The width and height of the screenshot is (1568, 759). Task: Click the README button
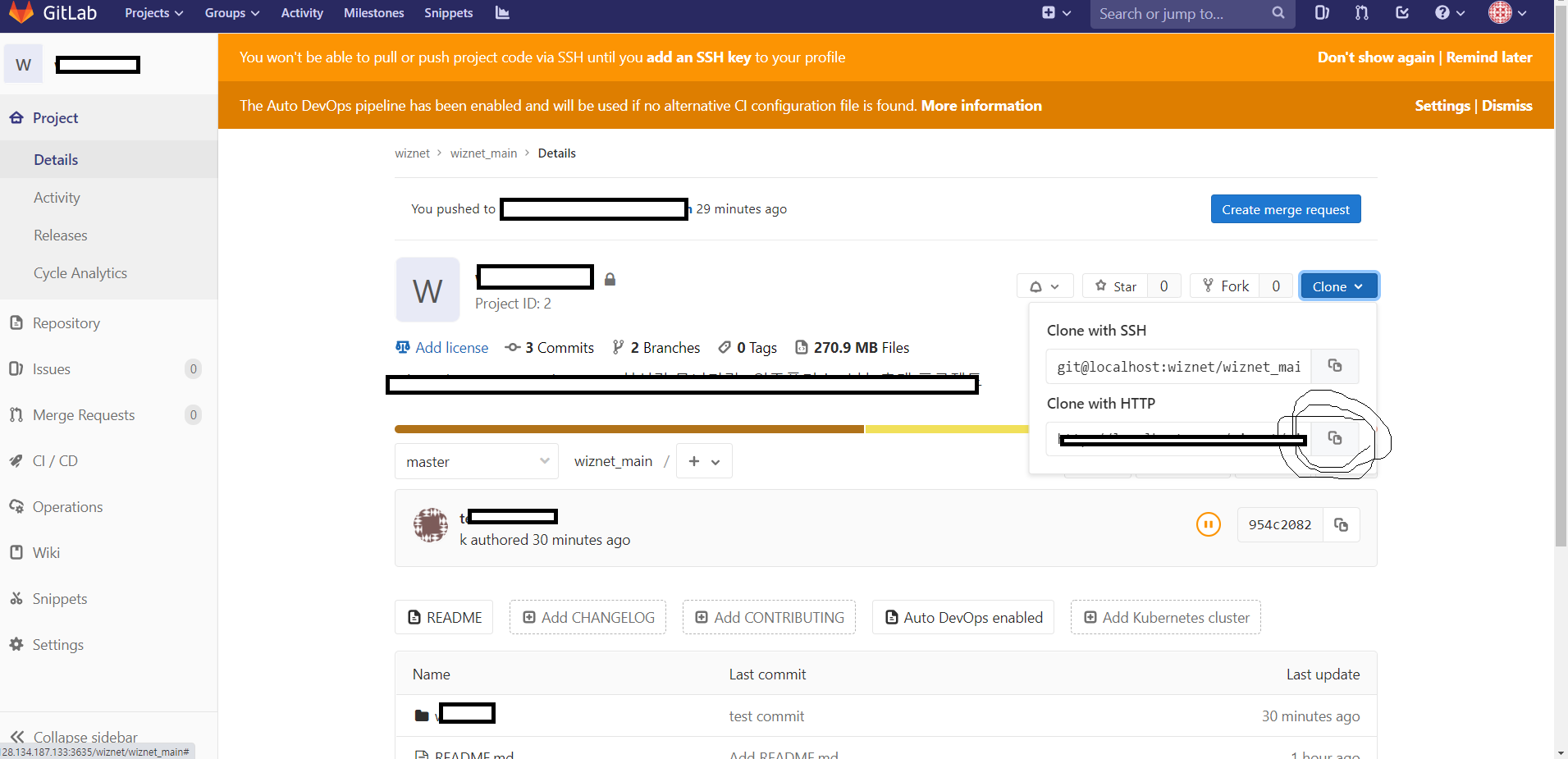pos(444,618)
